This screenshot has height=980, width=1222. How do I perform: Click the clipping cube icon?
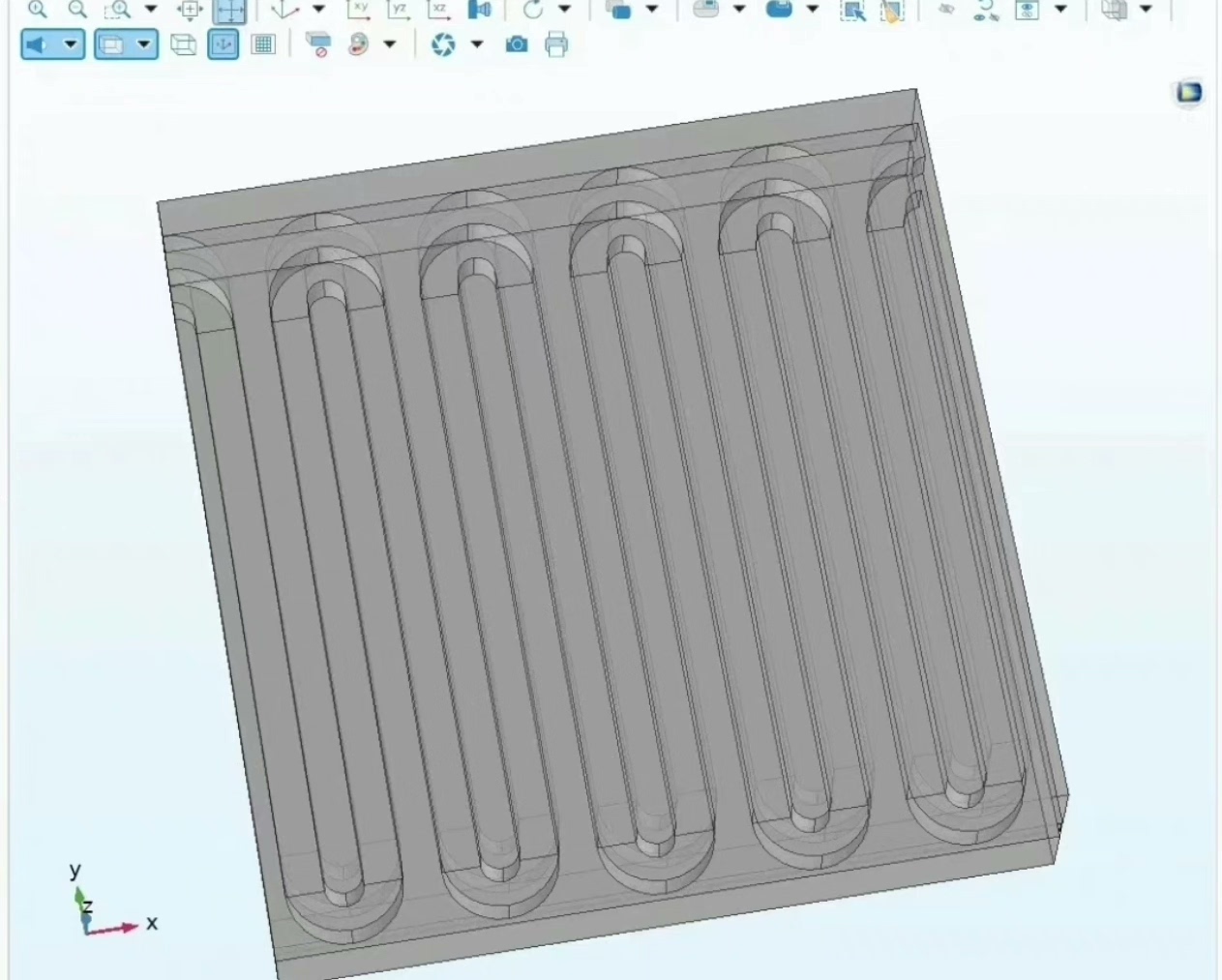click(1115, 10)
